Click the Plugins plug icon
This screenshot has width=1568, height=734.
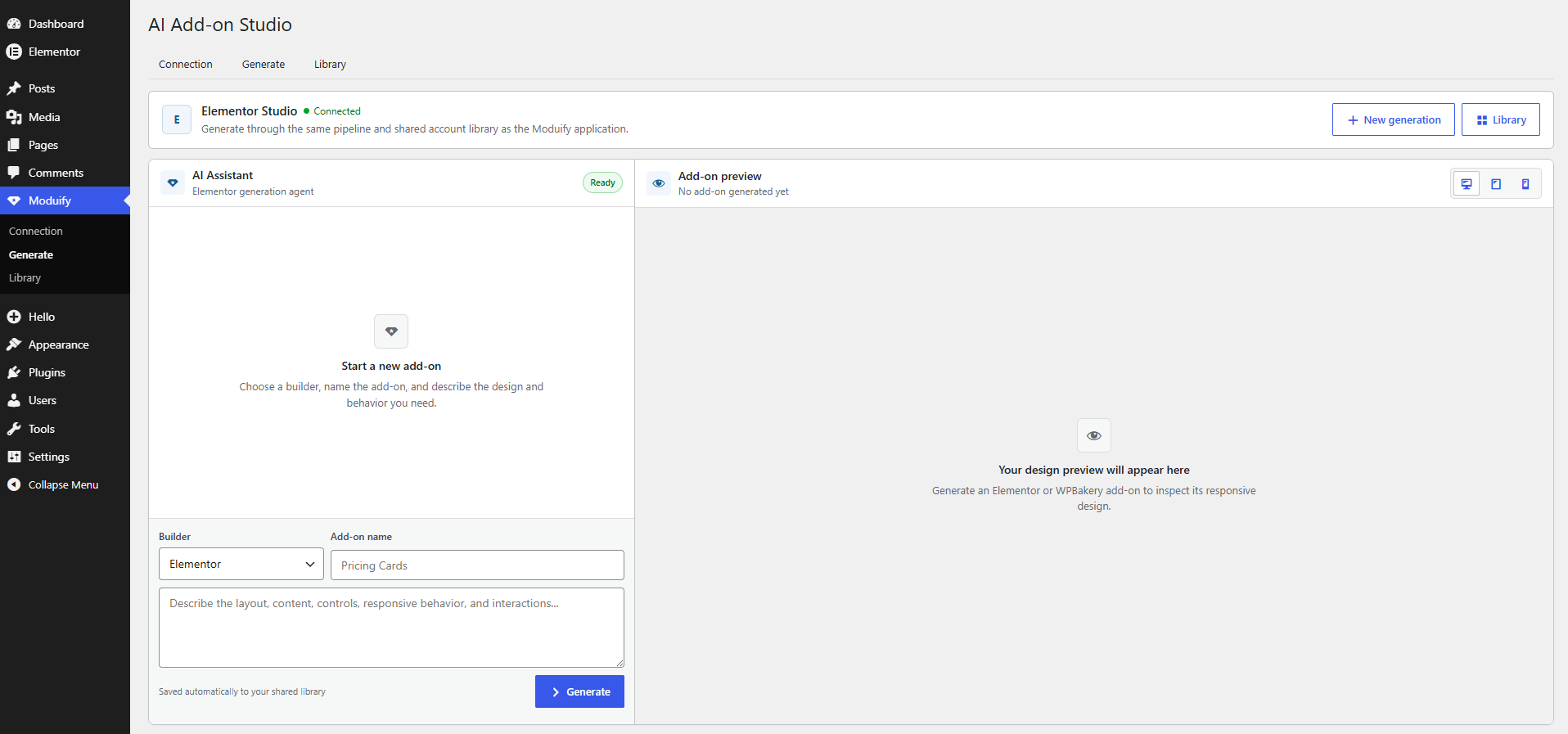14,372
